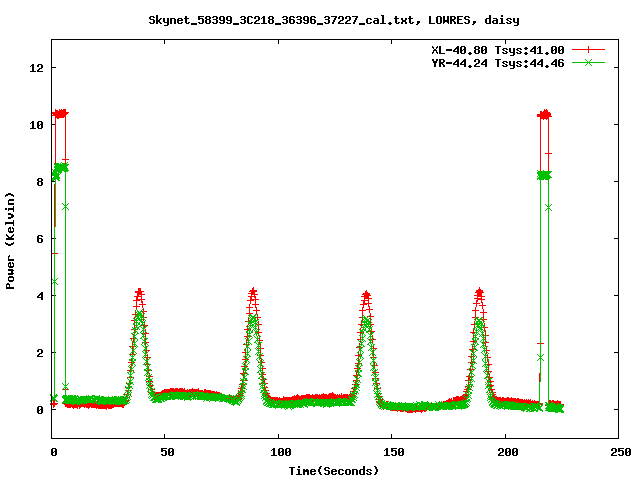Click the y-axis tick label 4
Screen dimensions: 640x480
click(x=40, y=296)
